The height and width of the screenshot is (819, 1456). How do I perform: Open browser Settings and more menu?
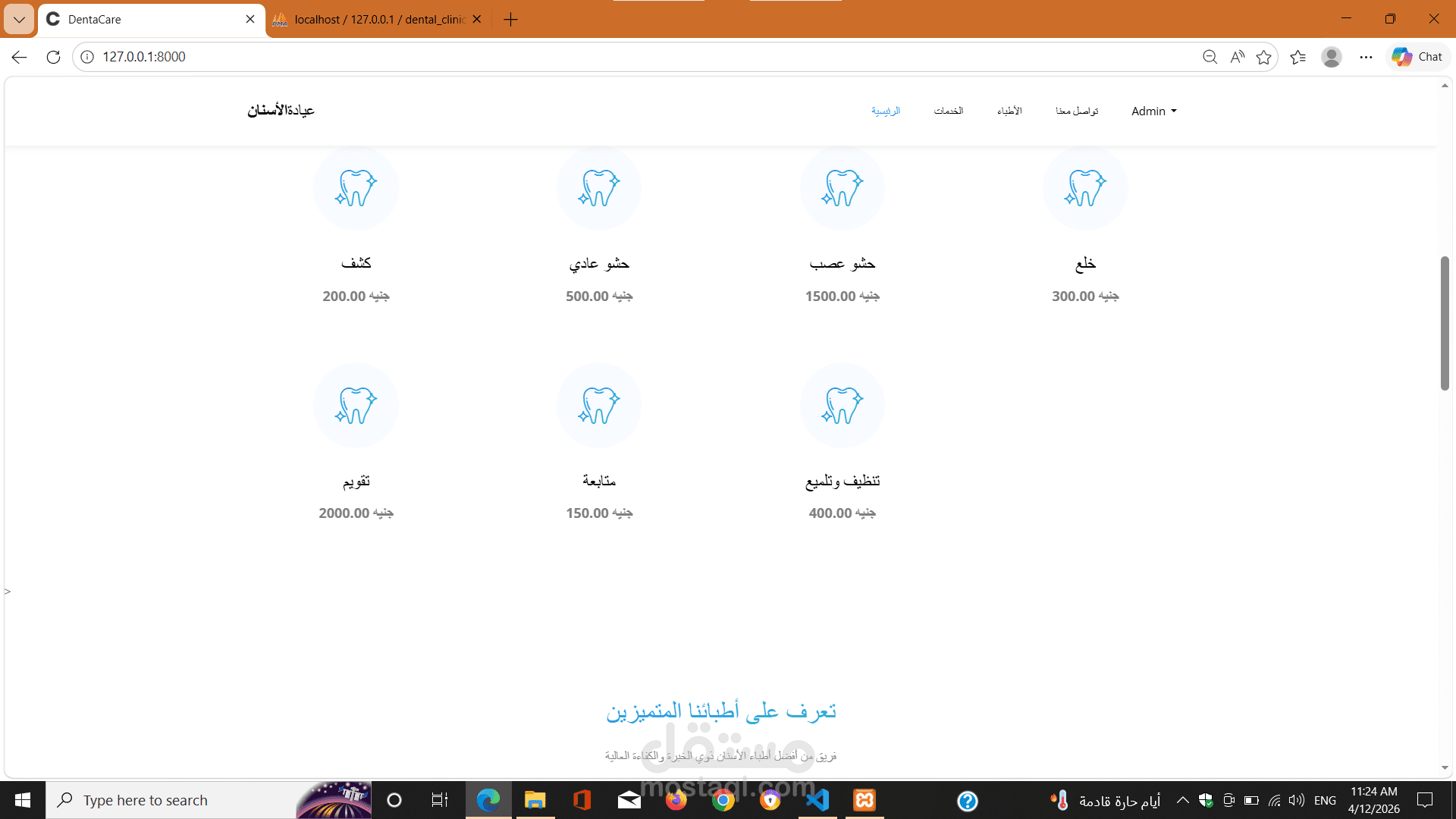click(1366, 57)
